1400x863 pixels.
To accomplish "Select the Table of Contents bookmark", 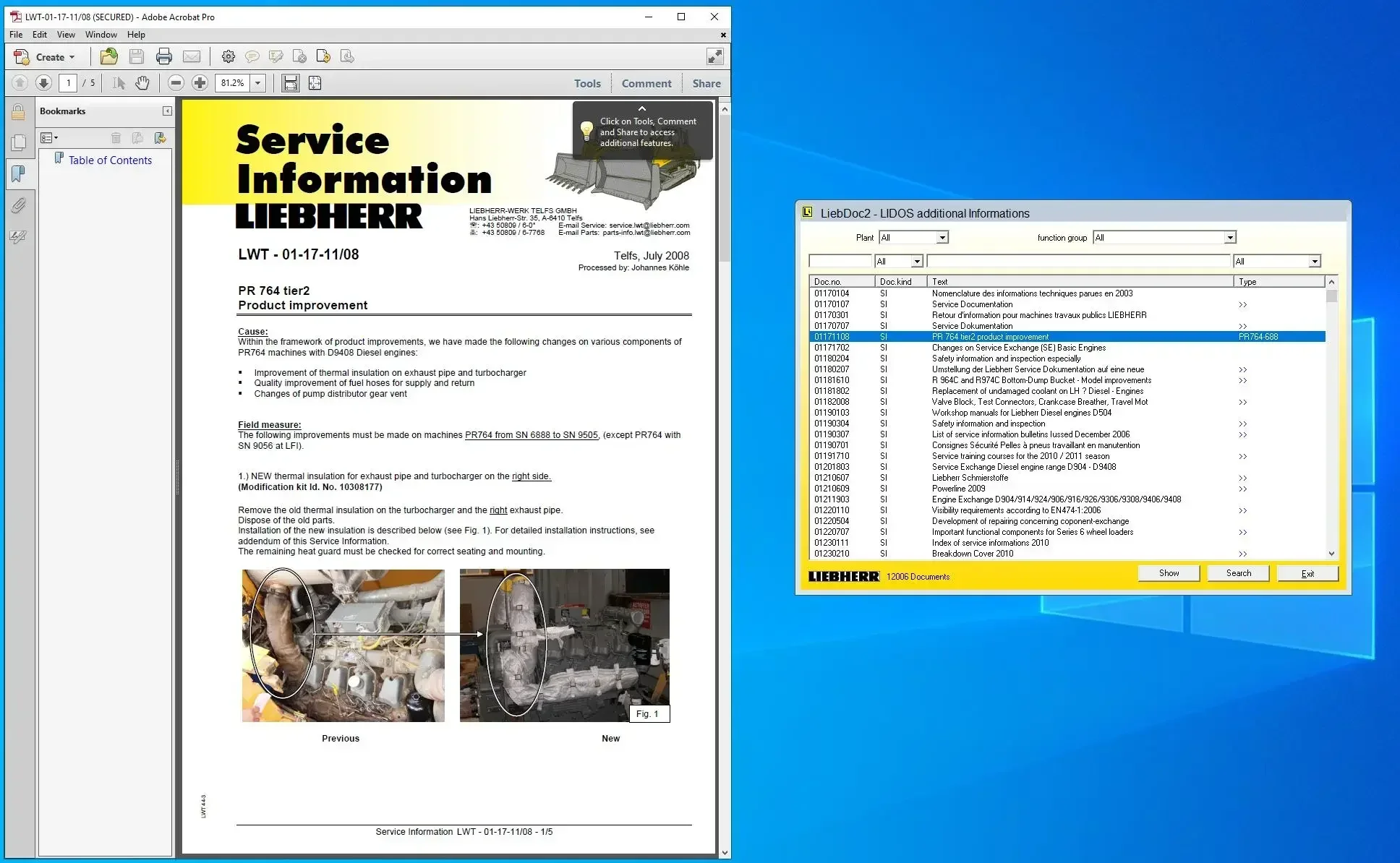I will coord(110,160).
